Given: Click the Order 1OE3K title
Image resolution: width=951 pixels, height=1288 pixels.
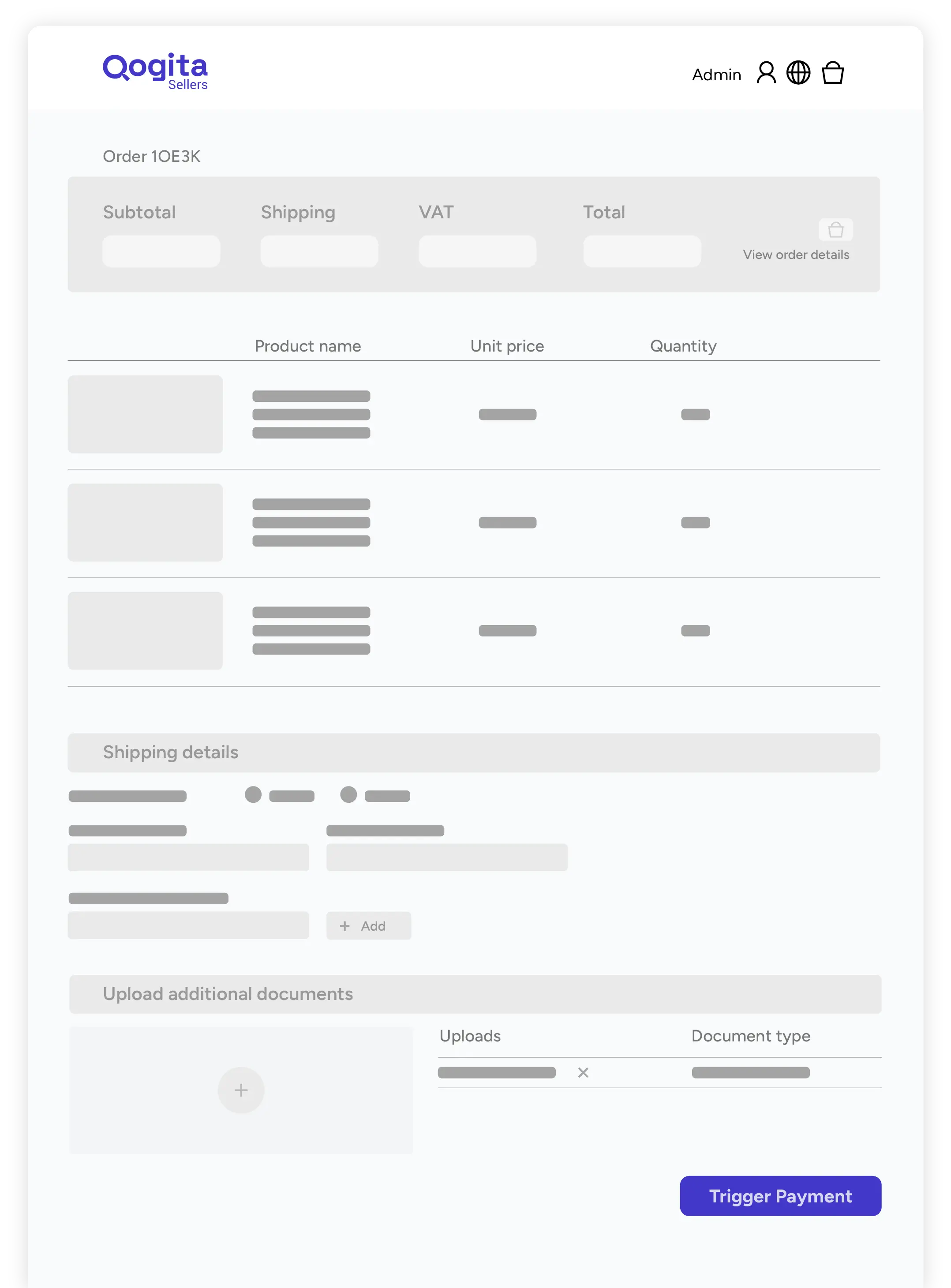Looking at the screenshot, I should (151, 157).
